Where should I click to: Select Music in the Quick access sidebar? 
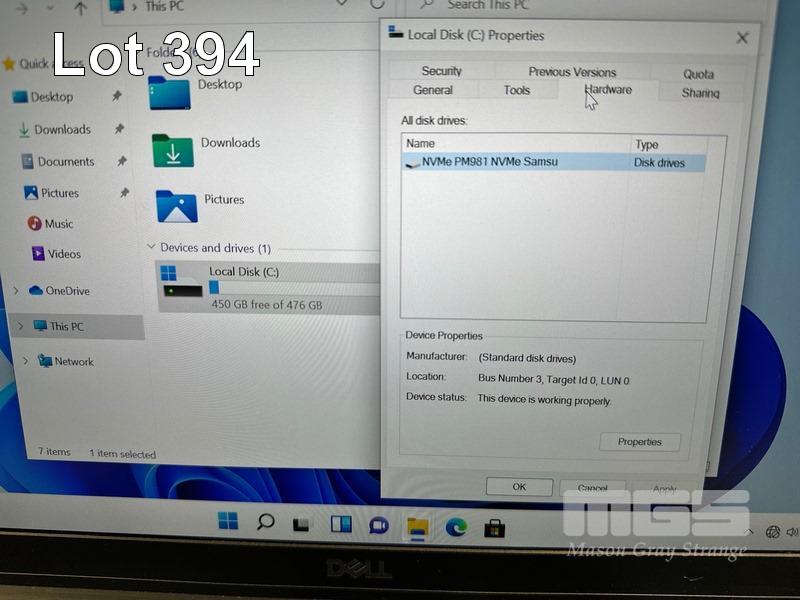tap(58, 224)
